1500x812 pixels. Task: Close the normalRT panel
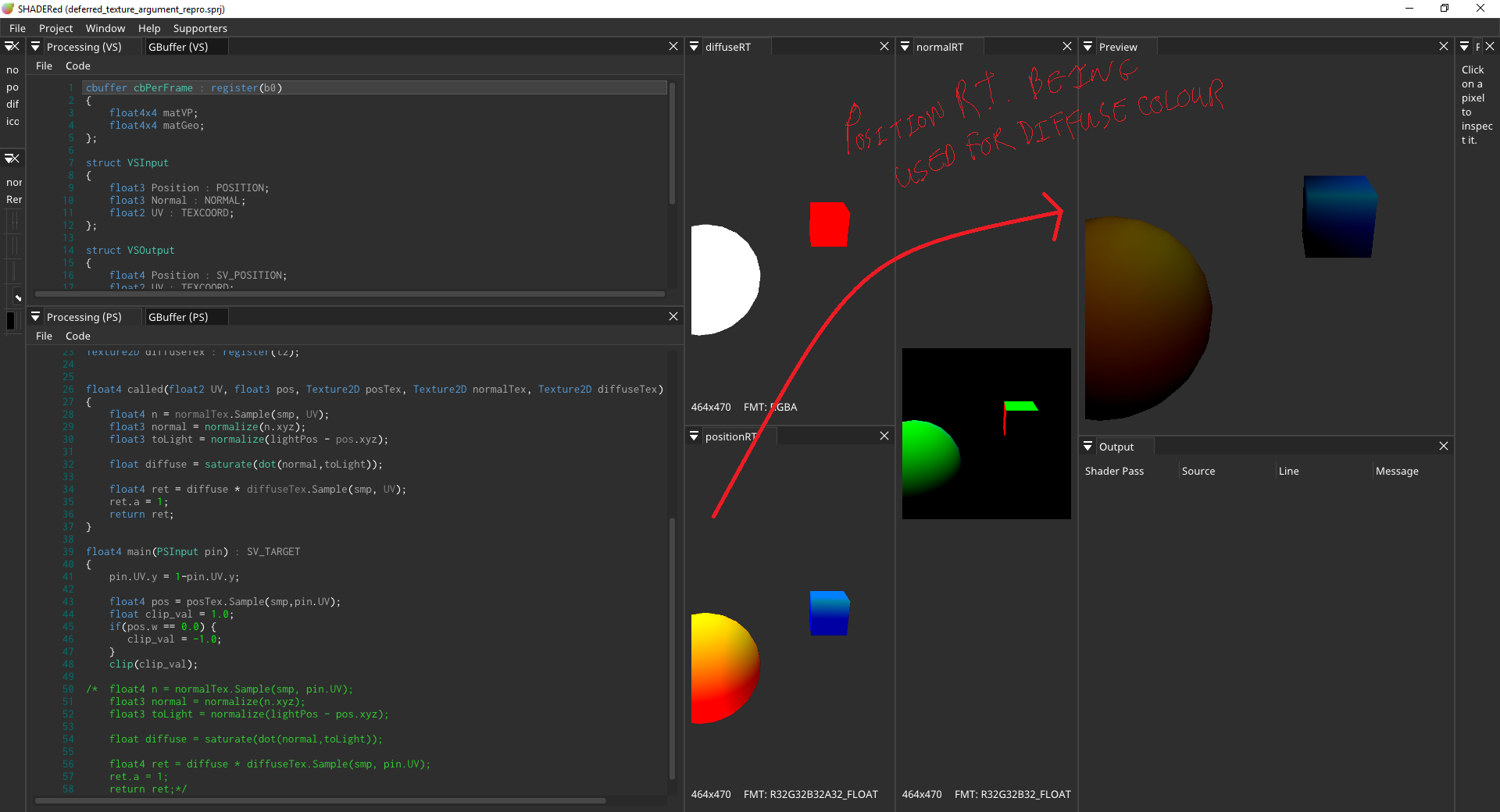(x=1067, y=47)
